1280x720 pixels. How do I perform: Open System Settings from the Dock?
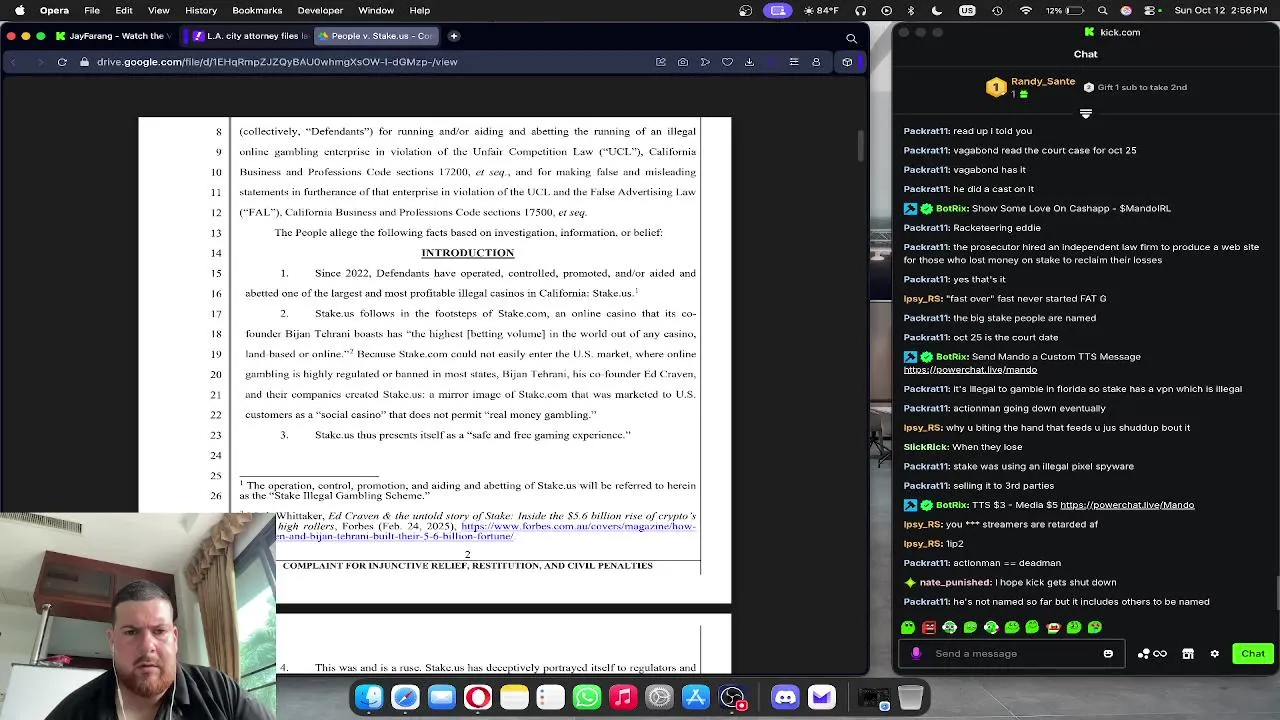[659, 697]
